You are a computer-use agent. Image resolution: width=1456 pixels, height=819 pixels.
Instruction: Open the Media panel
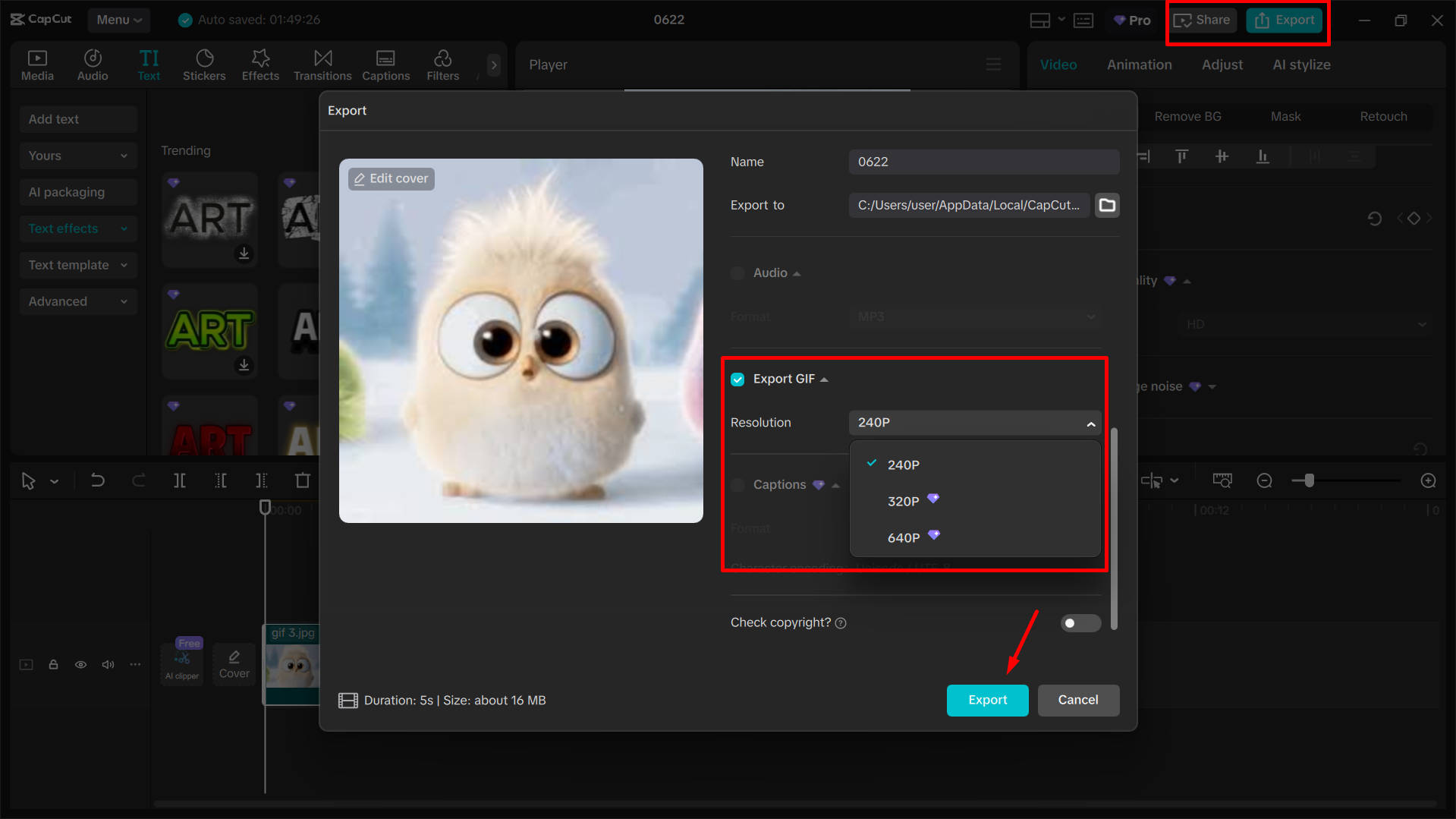[37, 65]
